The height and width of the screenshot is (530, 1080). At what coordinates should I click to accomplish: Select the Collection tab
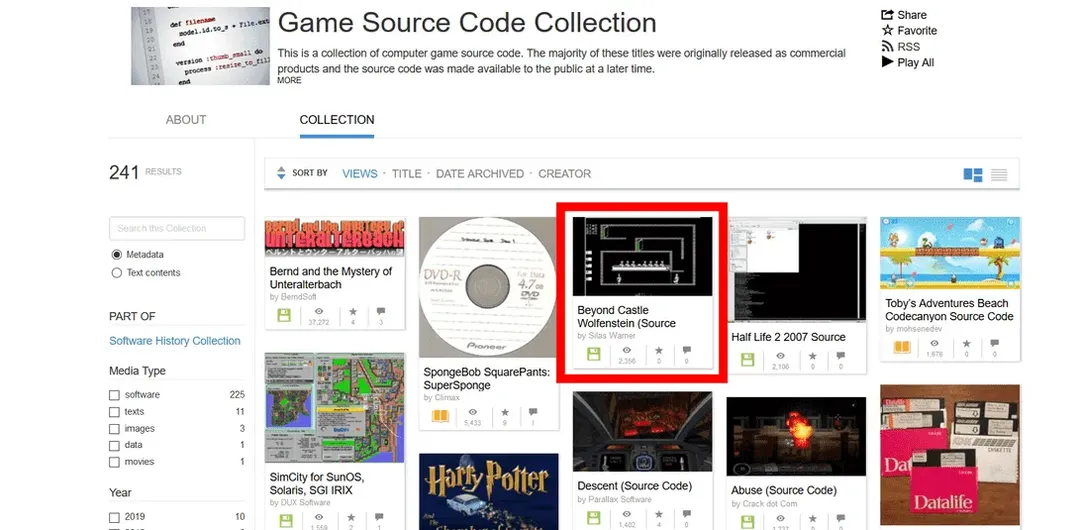(x=337, y=120)
